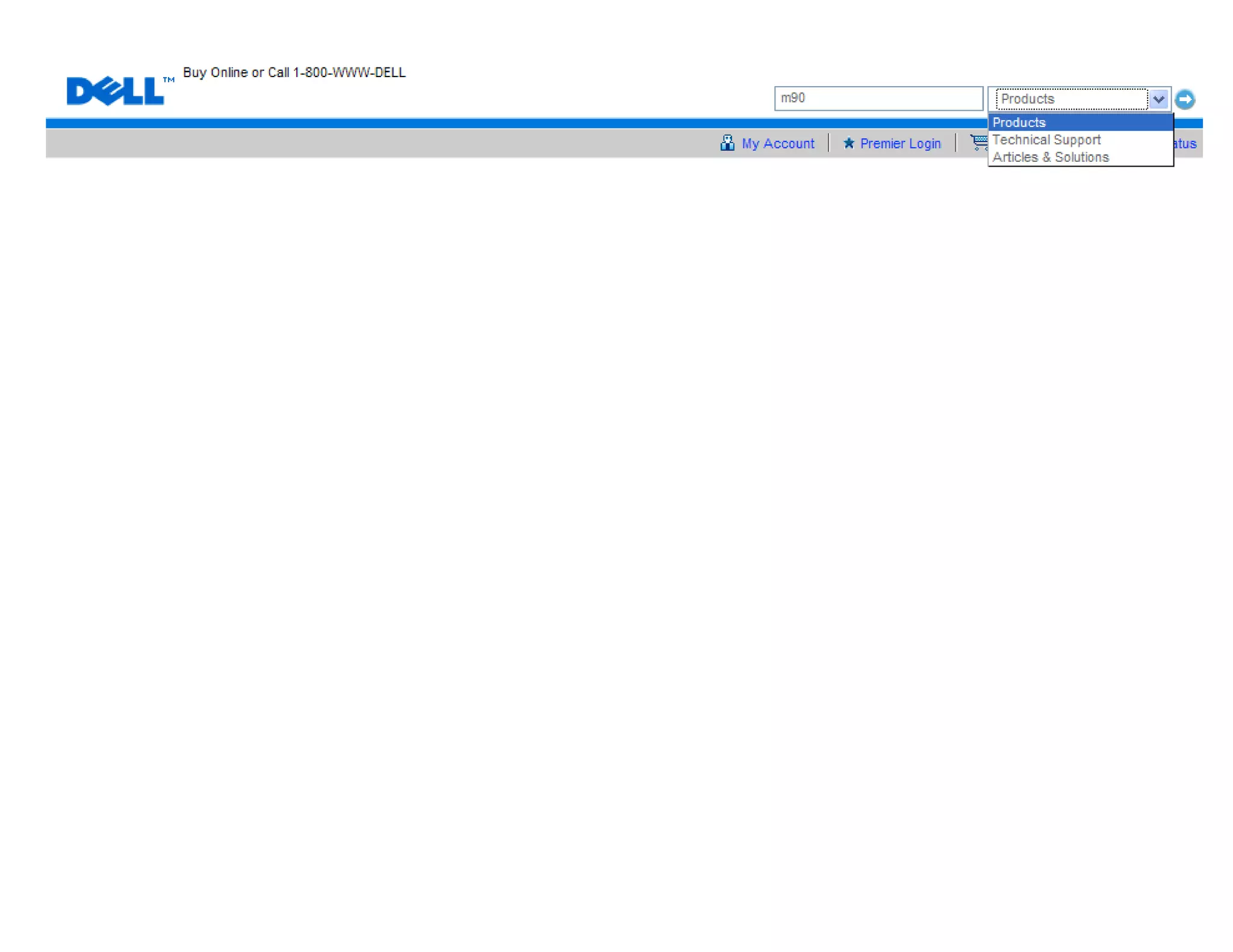Screen dimensions: 1233x952
Task: Click the partially hidden Order Status link
Action: pyautogui.click(x=1185, y=144)
